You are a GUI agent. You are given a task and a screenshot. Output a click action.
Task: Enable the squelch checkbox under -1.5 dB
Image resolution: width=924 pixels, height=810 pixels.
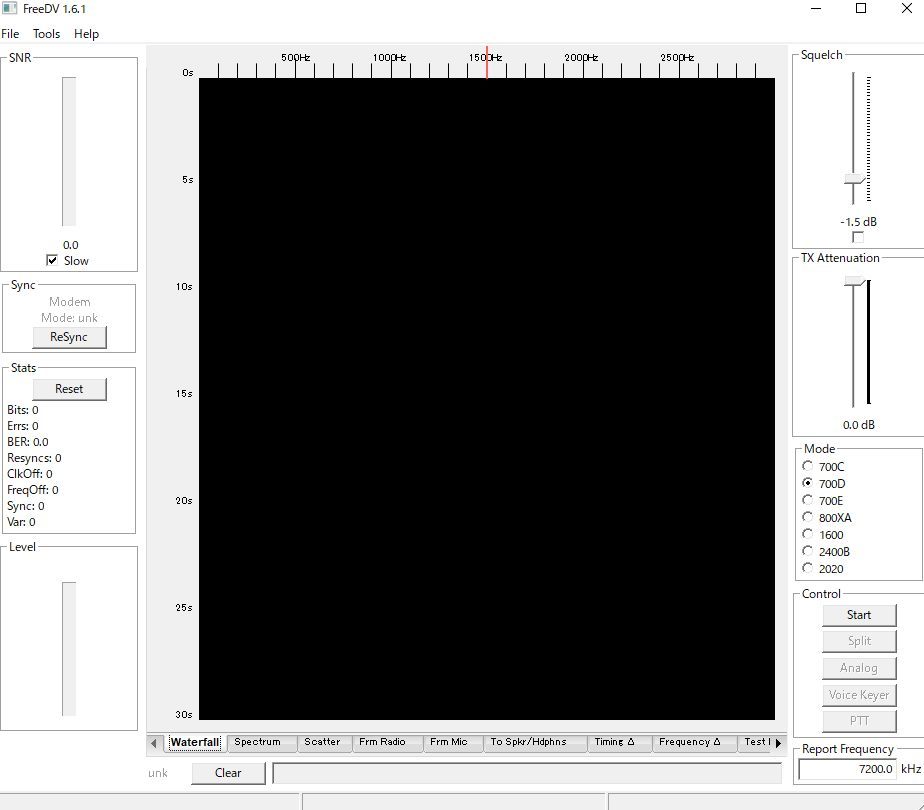click(x=858, y=237)
